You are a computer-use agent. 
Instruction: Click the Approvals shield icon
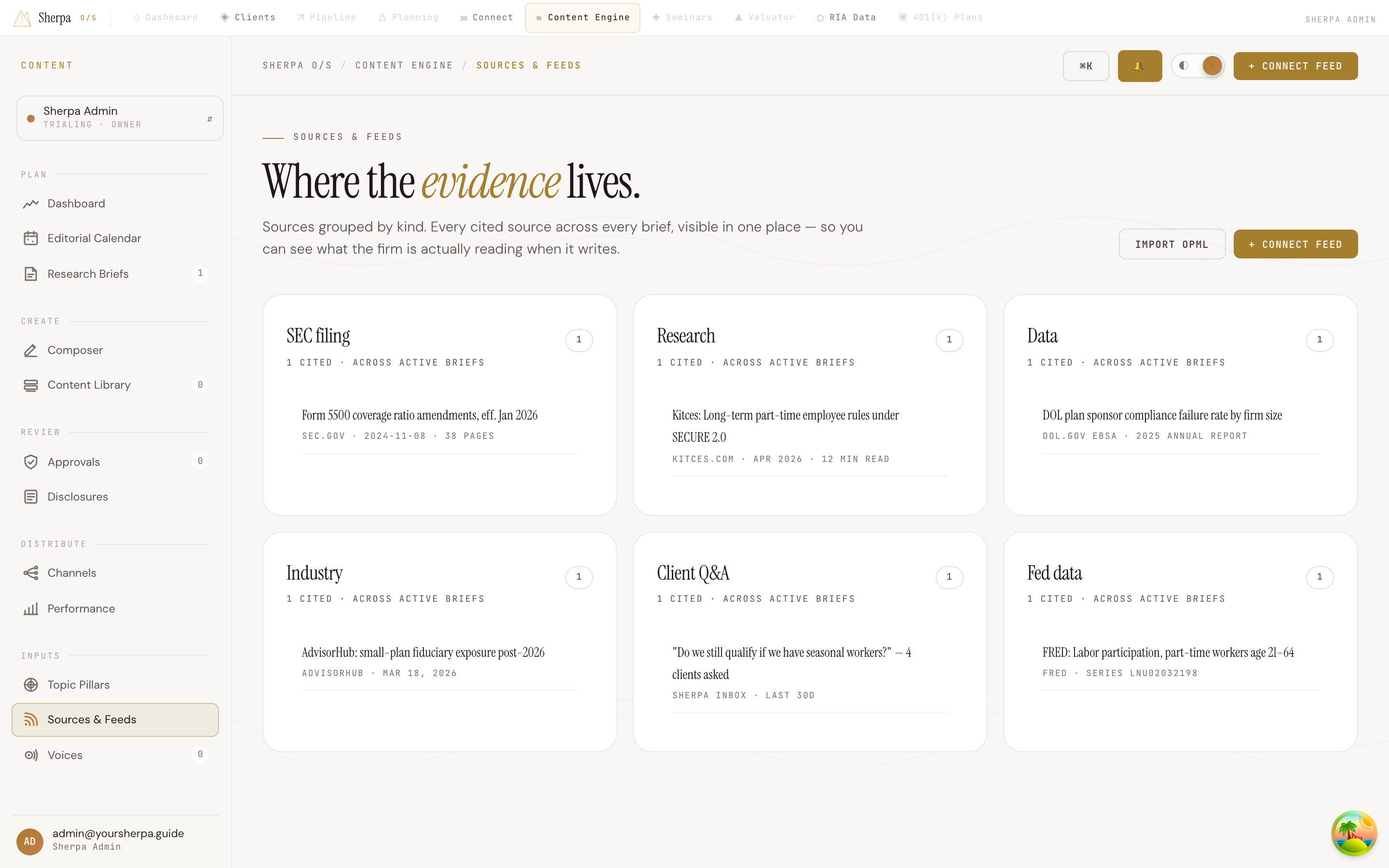31,462
